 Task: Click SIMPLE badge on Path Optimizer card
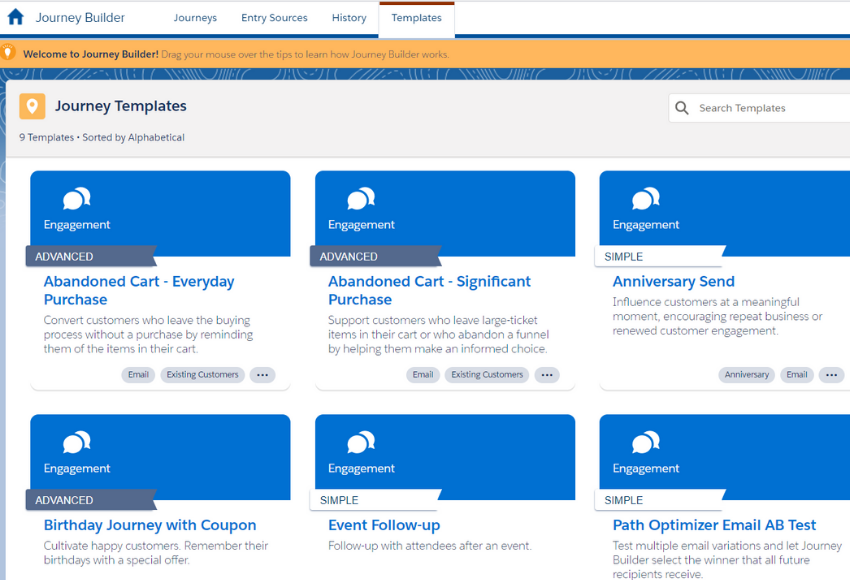click(x=660, y=500)
